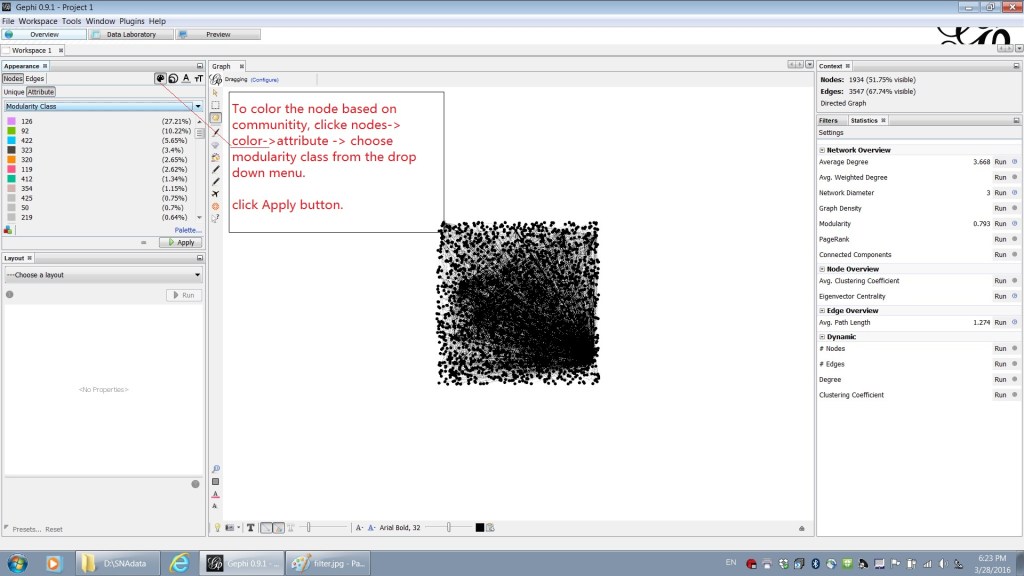Click the Apply button in Appearance
The image size is (1024, 576).
point(181,242)
